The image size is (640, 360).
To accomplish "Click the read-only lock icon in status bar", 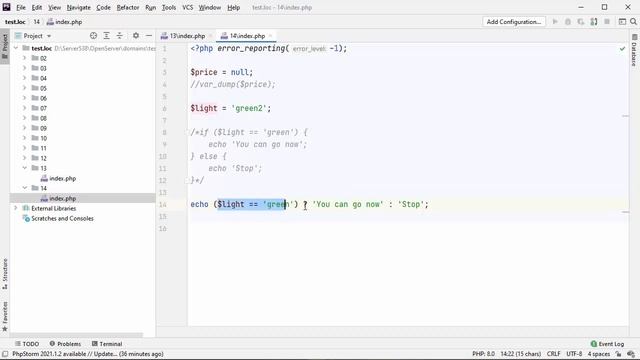I will [618, 354].
